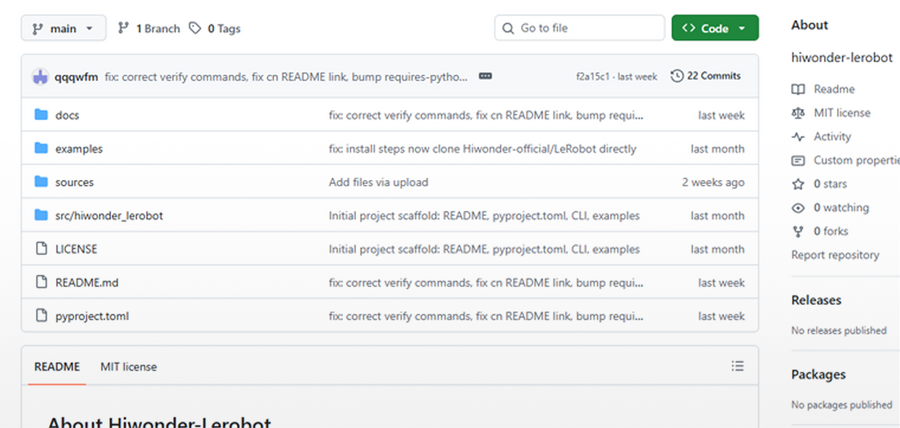This screenshot has width=900, height=428.
Task: Click the pulse icon beside Activity
Action: [798, 137]
